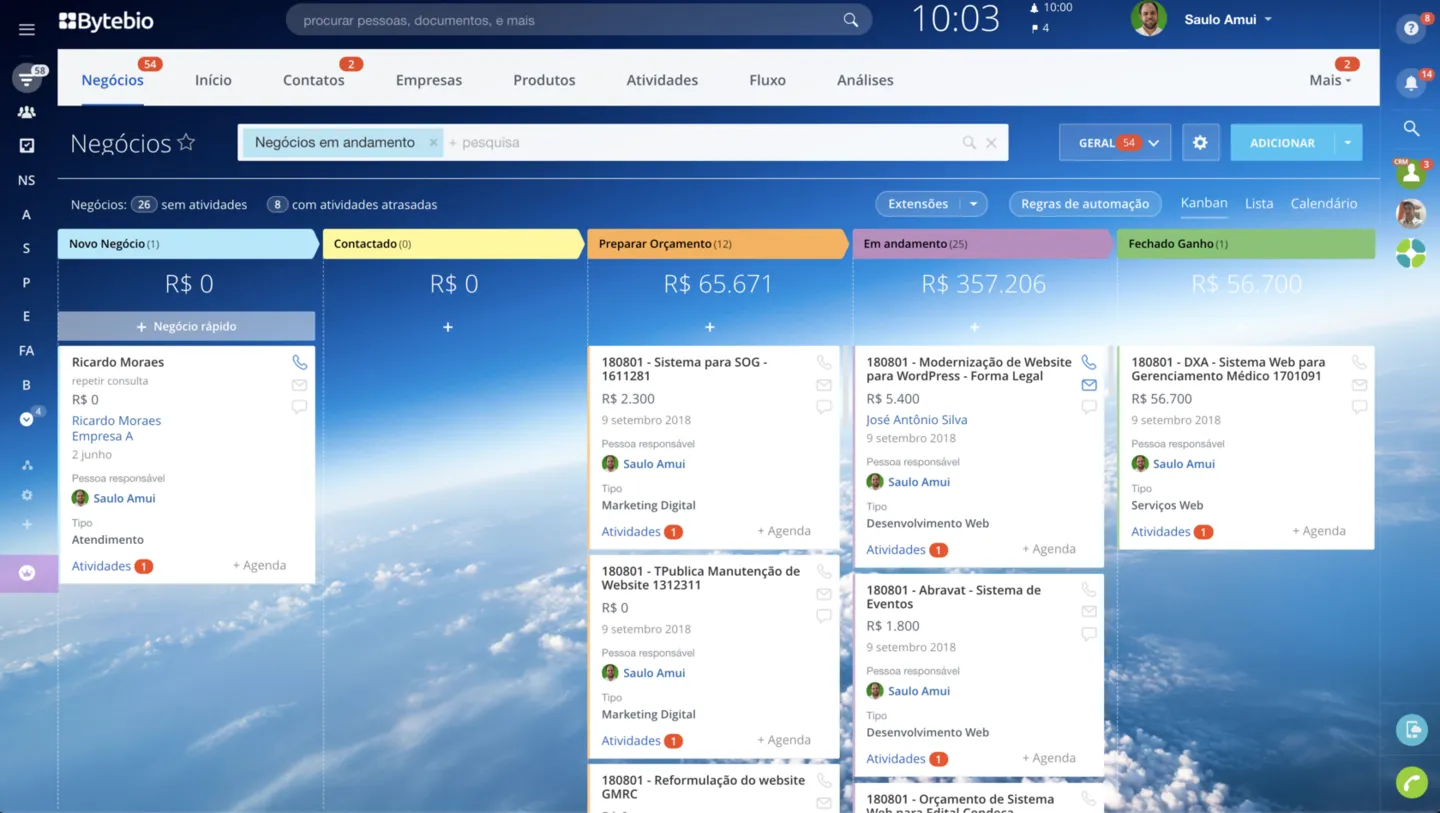Open the help question mark icon
Screen dimensions: 1440x813
tap(1411, 28)
